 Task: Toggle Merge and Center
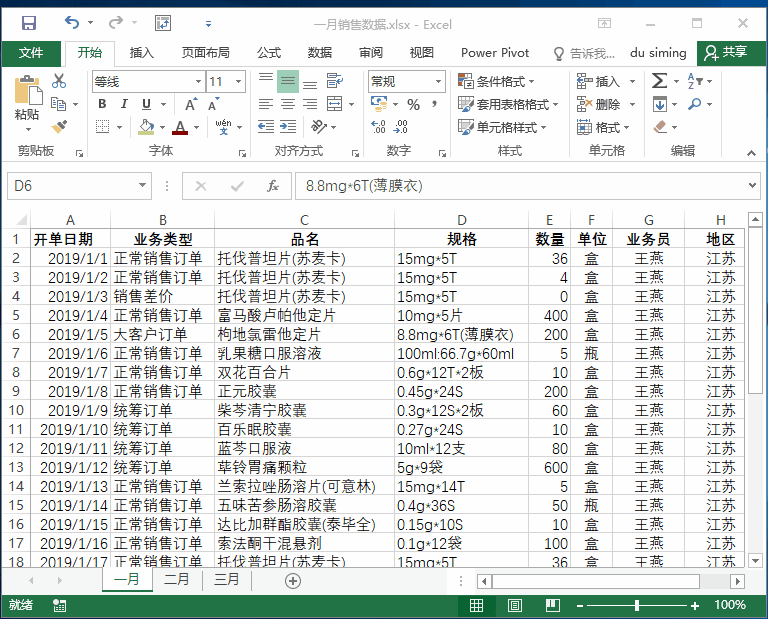(x=335, y=104)
